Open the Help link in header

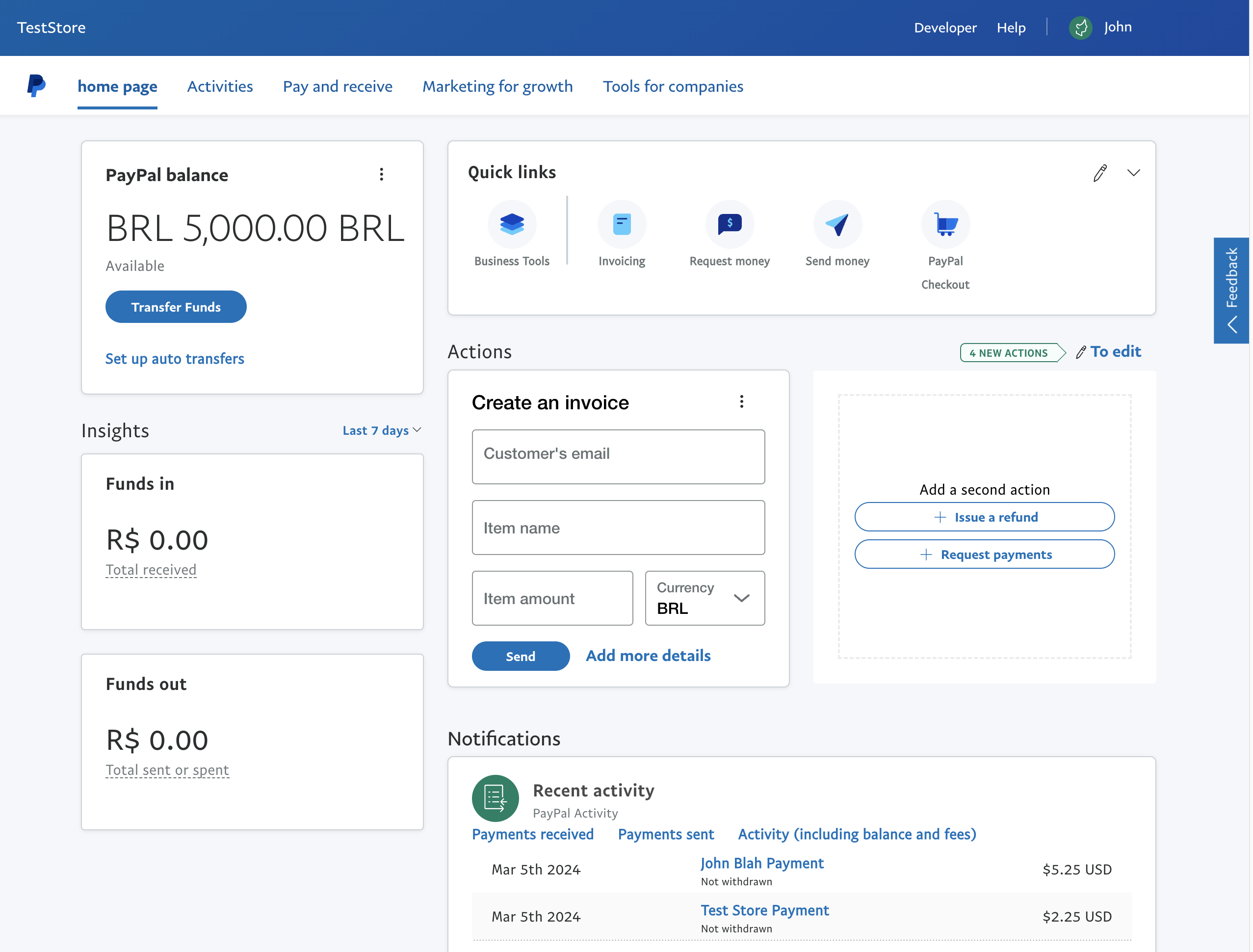(1011, 27)
